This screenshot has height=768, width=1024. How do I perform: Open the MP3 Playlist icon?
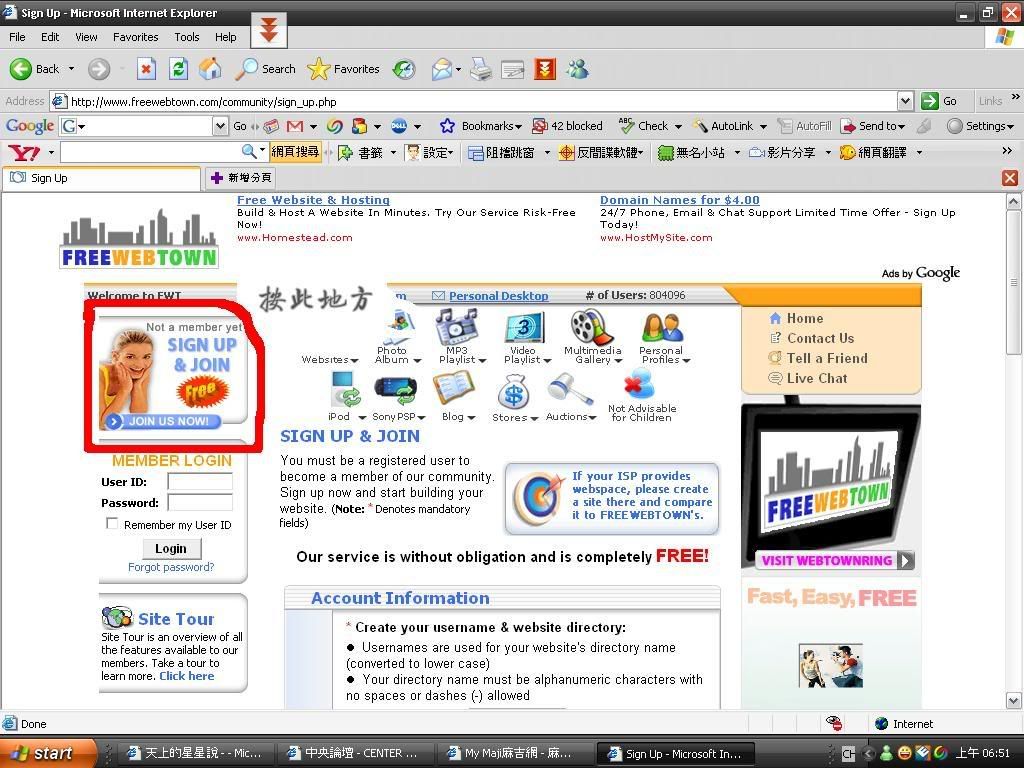pos(458,326)
